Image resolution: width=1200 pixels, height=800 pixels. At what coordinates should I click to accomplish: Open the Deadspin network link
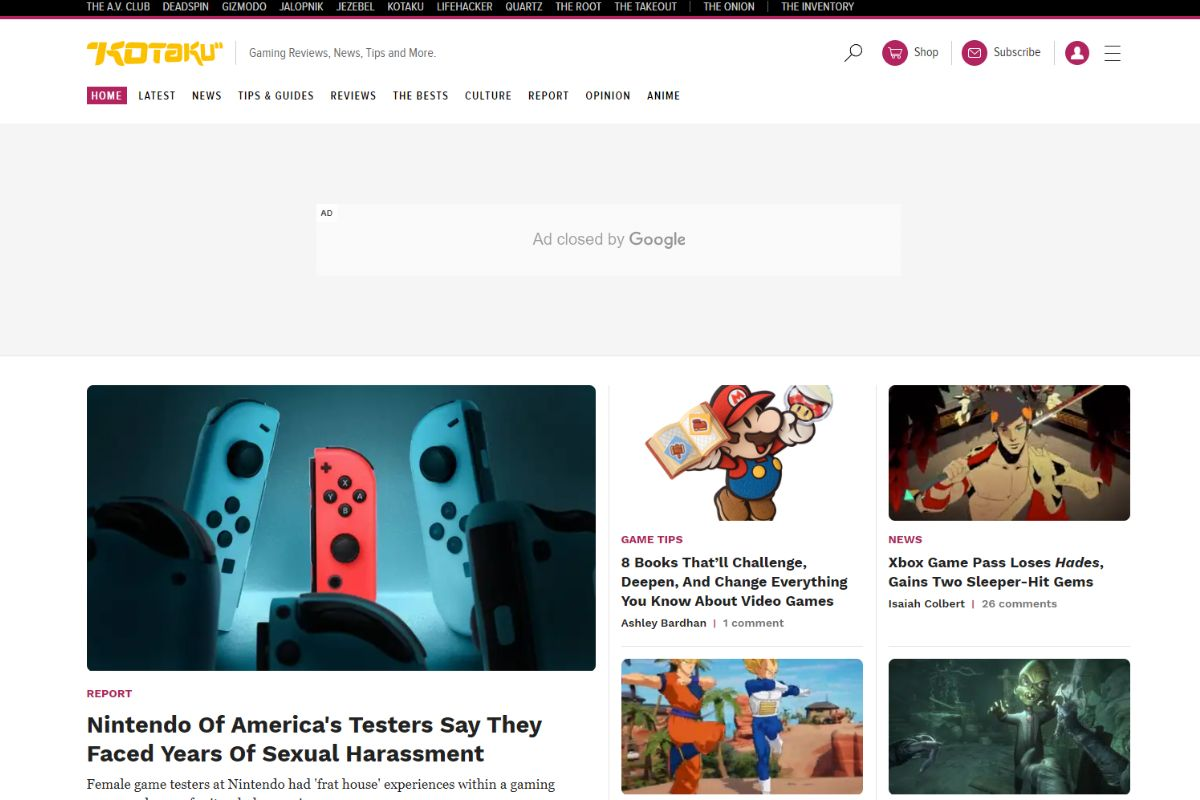tap(186, 7)
